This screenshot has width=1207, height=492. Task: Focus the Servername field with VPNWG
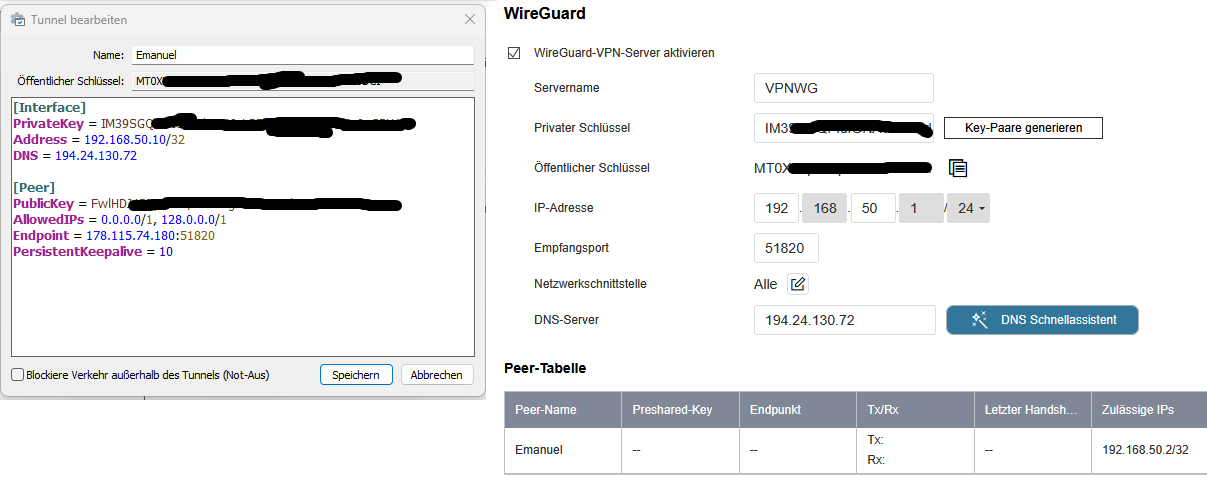[x=843, y=88]
